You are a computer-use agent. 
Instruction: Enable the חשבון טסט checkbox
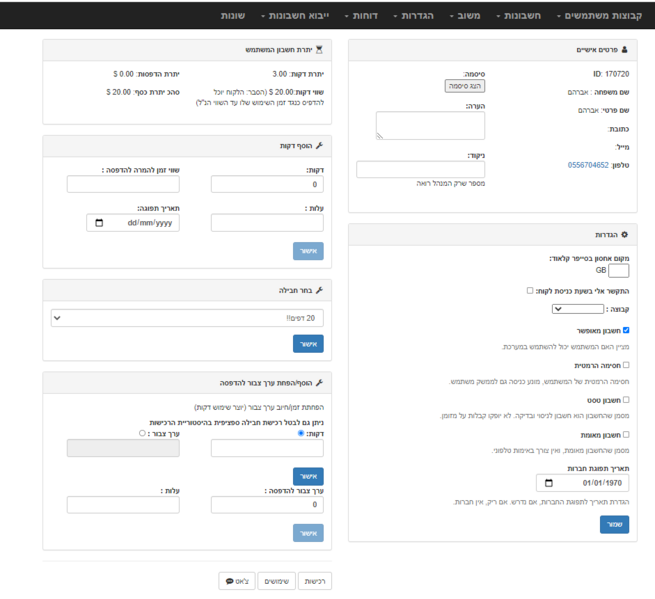click(626, 400)
